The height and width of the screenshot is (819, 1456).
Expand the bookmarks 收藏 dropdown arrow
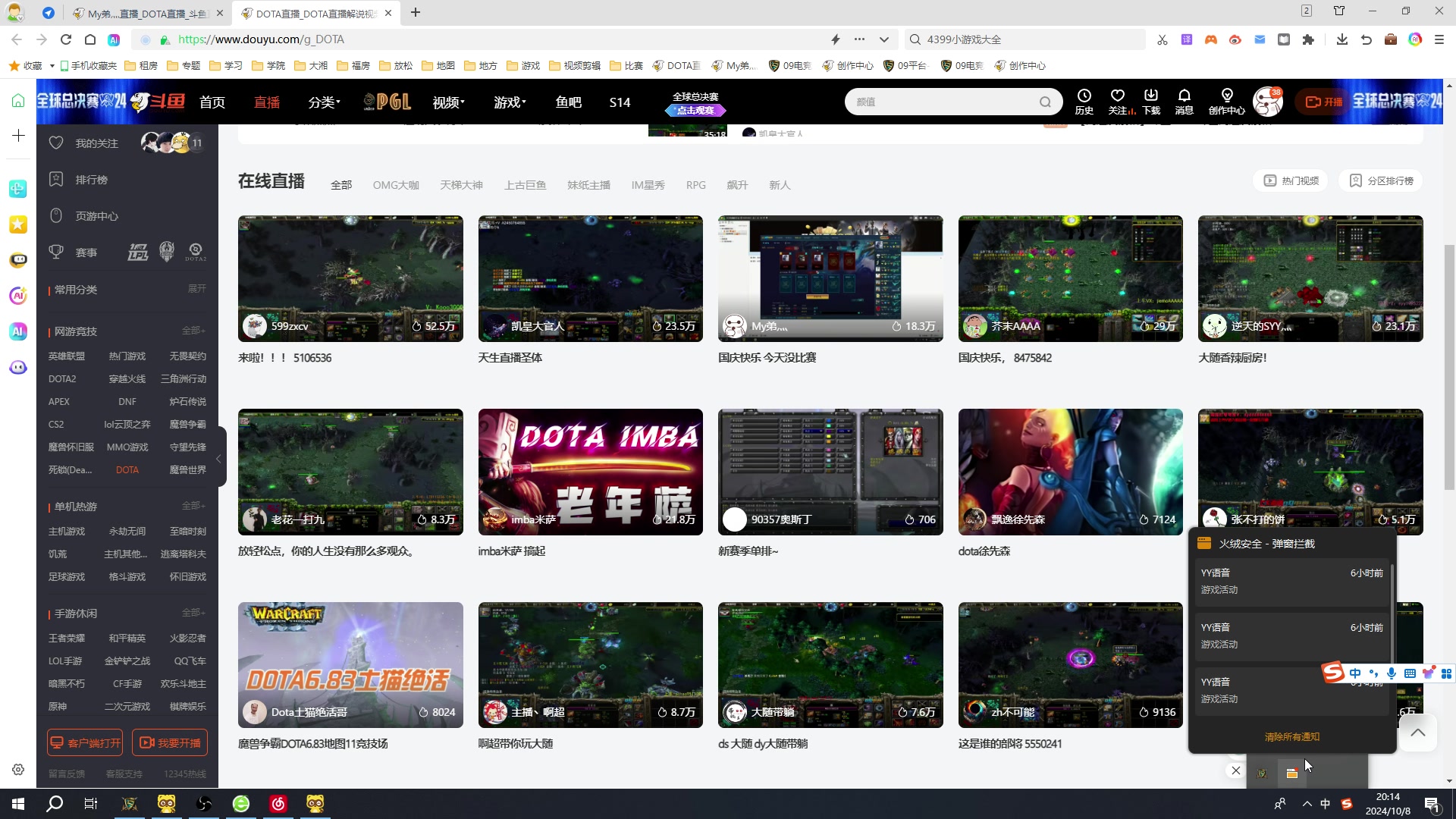coord(52,66)
